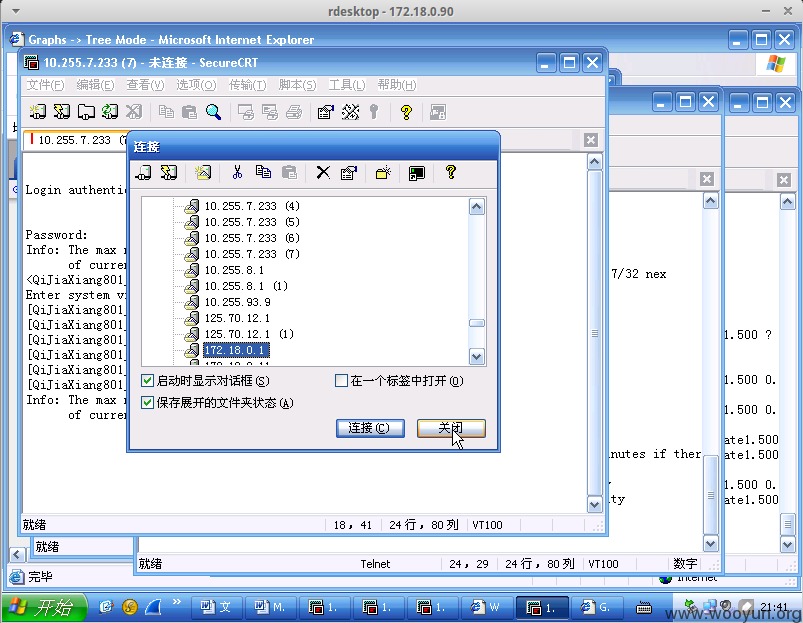Open the 选项(O) menu
This screenshot has height=623, width=803.
[x=196, y=84]
